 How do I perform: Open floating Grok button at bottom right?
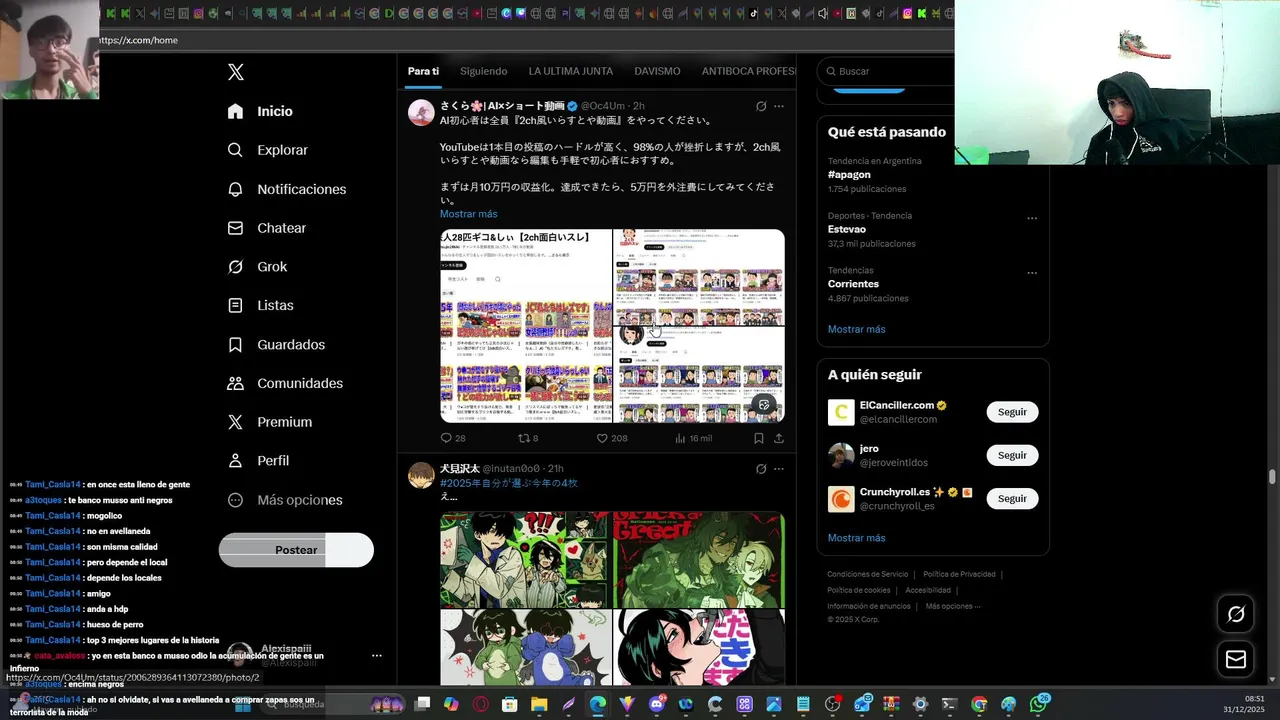pyautogui.click(x=1236, y=614)
